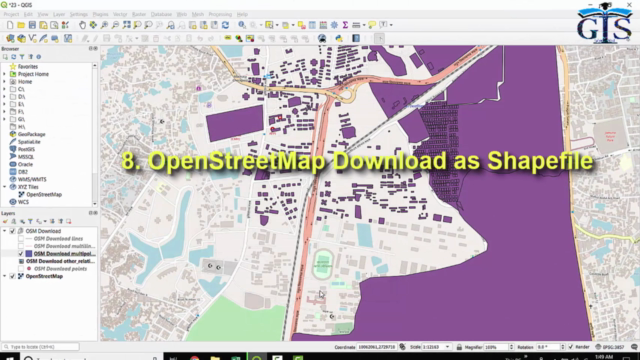Open the Scale dropdown in status bar

coord(447,347)
